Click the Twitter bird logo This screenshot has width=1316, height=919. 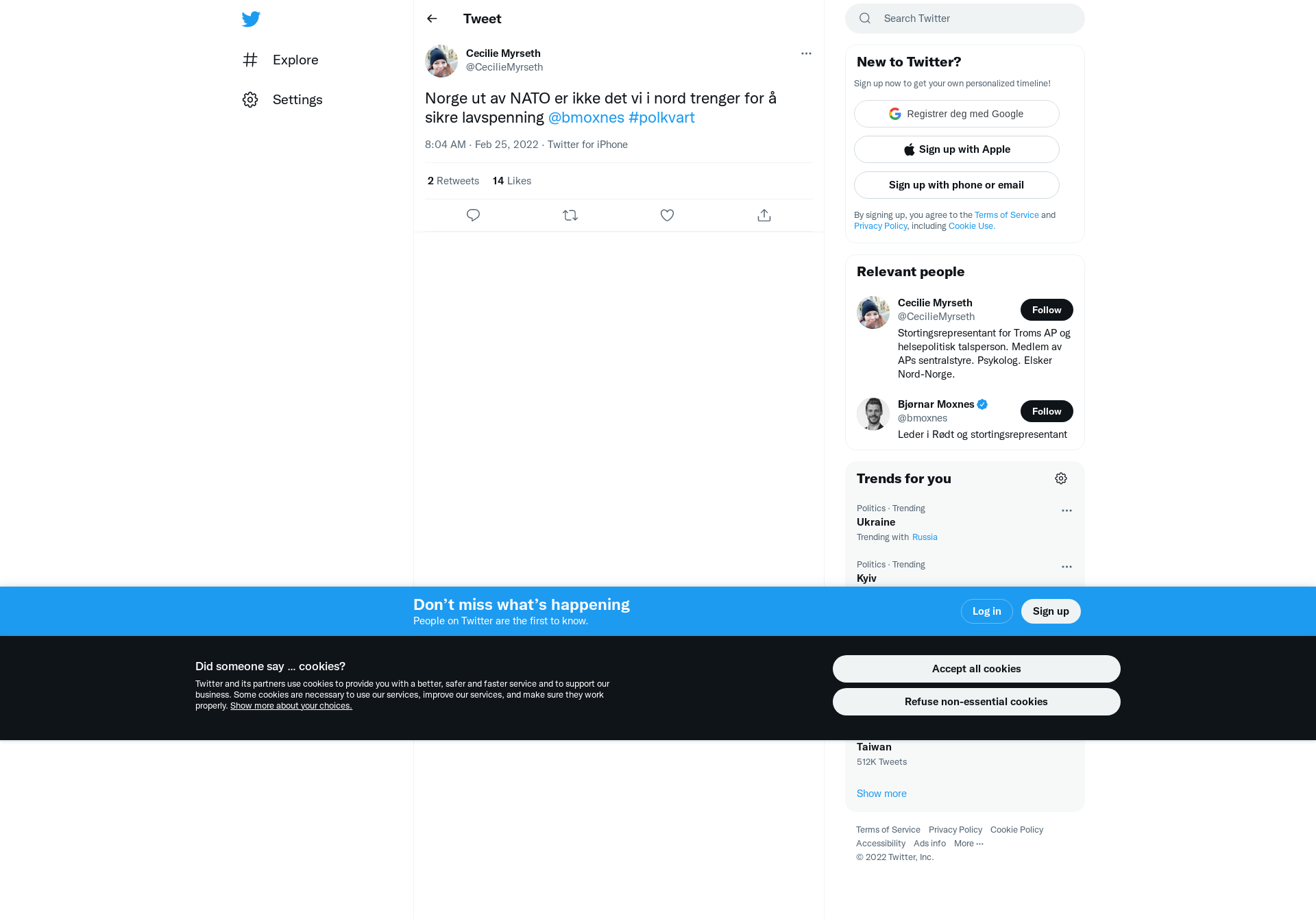coord(251,19)
